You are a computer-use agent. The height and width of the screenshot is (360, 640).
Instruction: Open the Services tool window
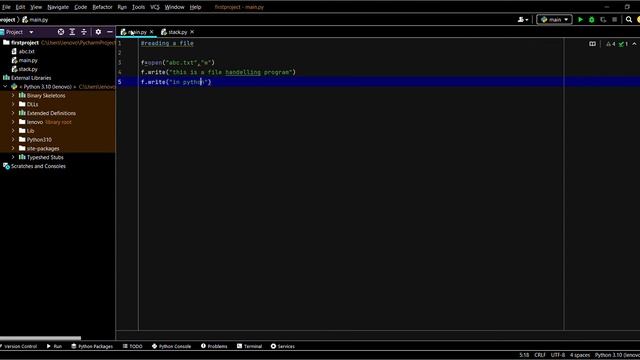click(x=282, y=346)
